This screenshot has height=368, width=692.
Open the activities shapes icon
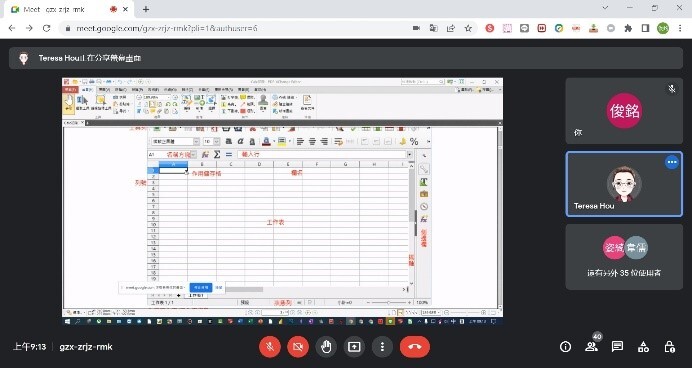643,347
